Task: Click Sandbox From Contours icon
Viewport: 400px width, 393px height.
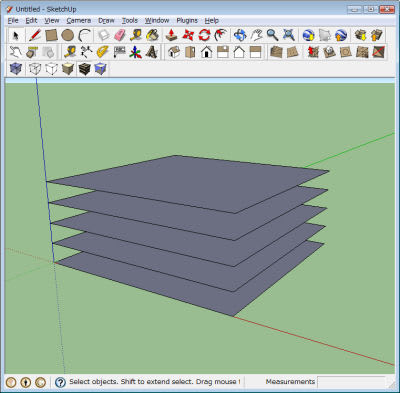Action: click(276, 52)
